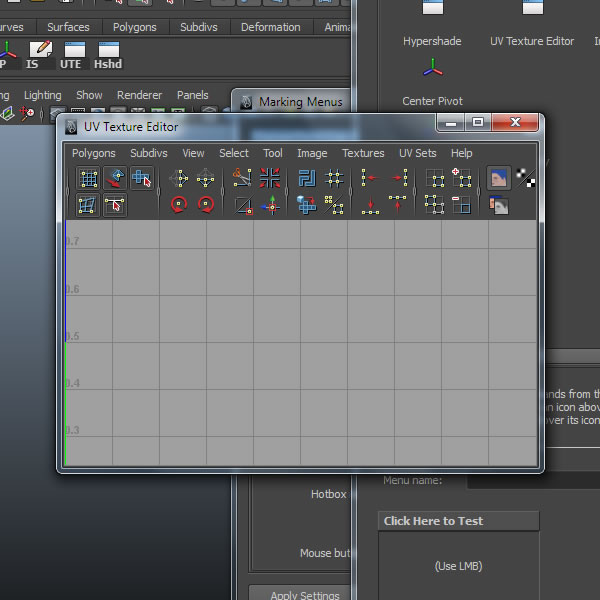Open viewport Panels menu
This screenshot has width=600, height=600.
192,95
